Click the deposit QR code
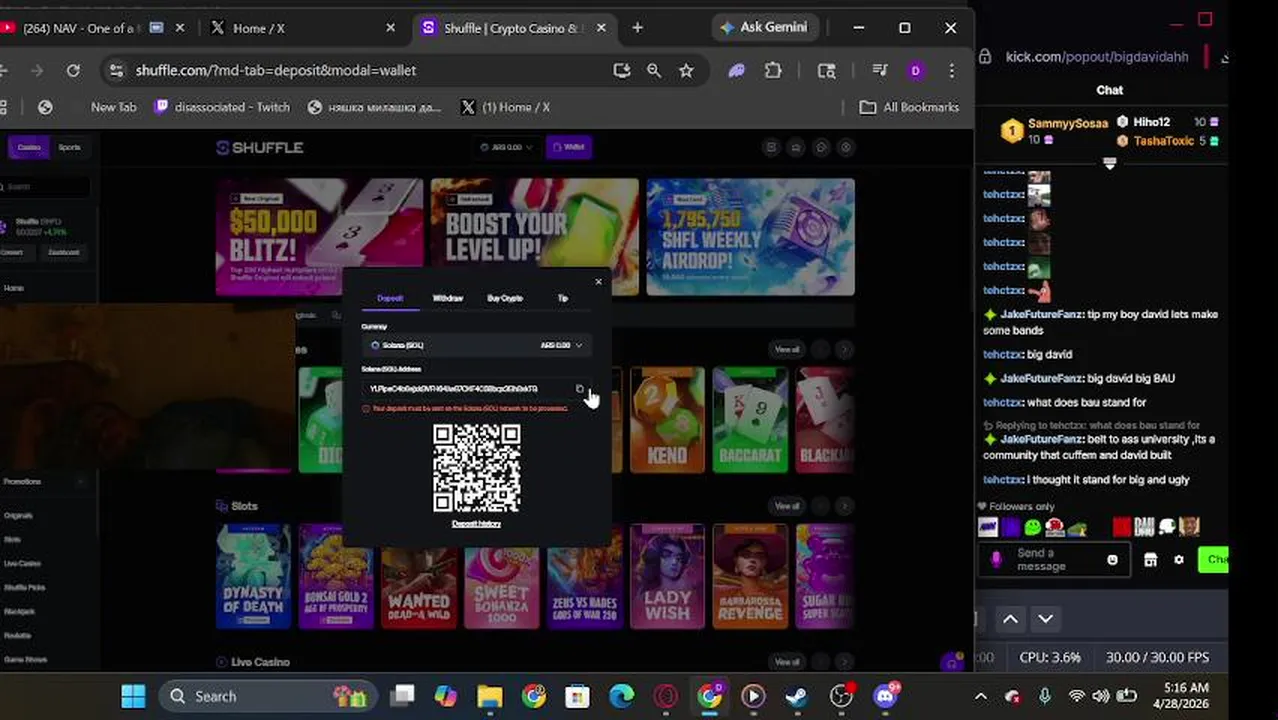Image resolution: width=1278 pixels, height=720 pixels. click(476, 468)
